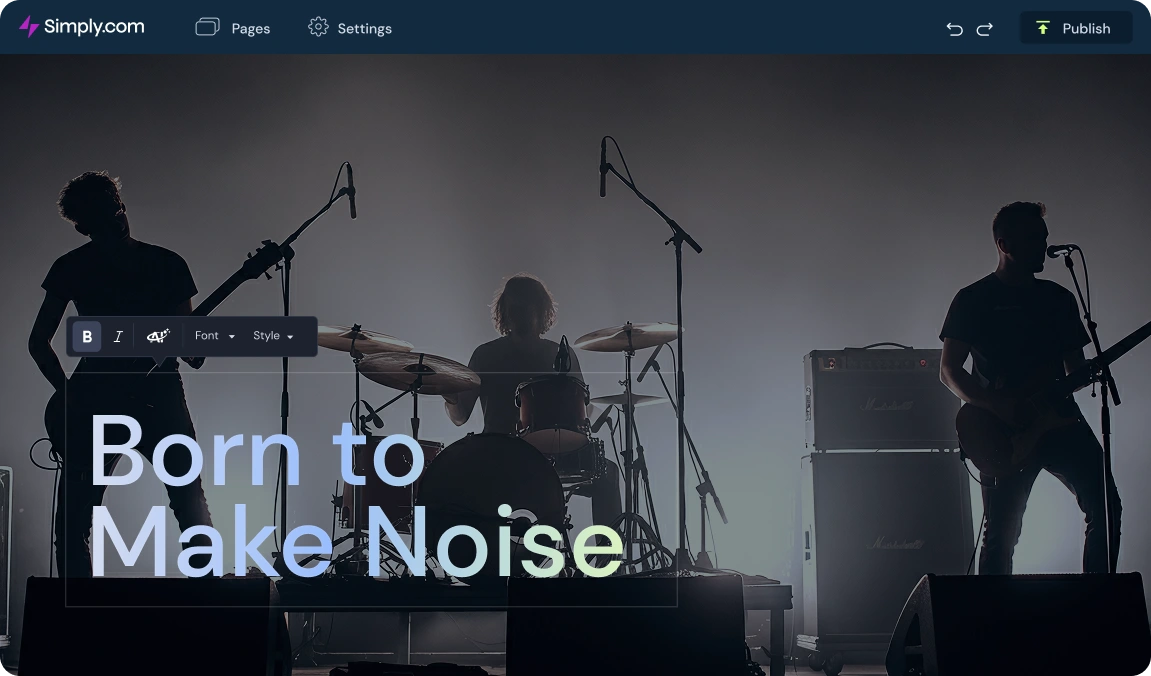Open the Font dropdown

click(214, 336)
